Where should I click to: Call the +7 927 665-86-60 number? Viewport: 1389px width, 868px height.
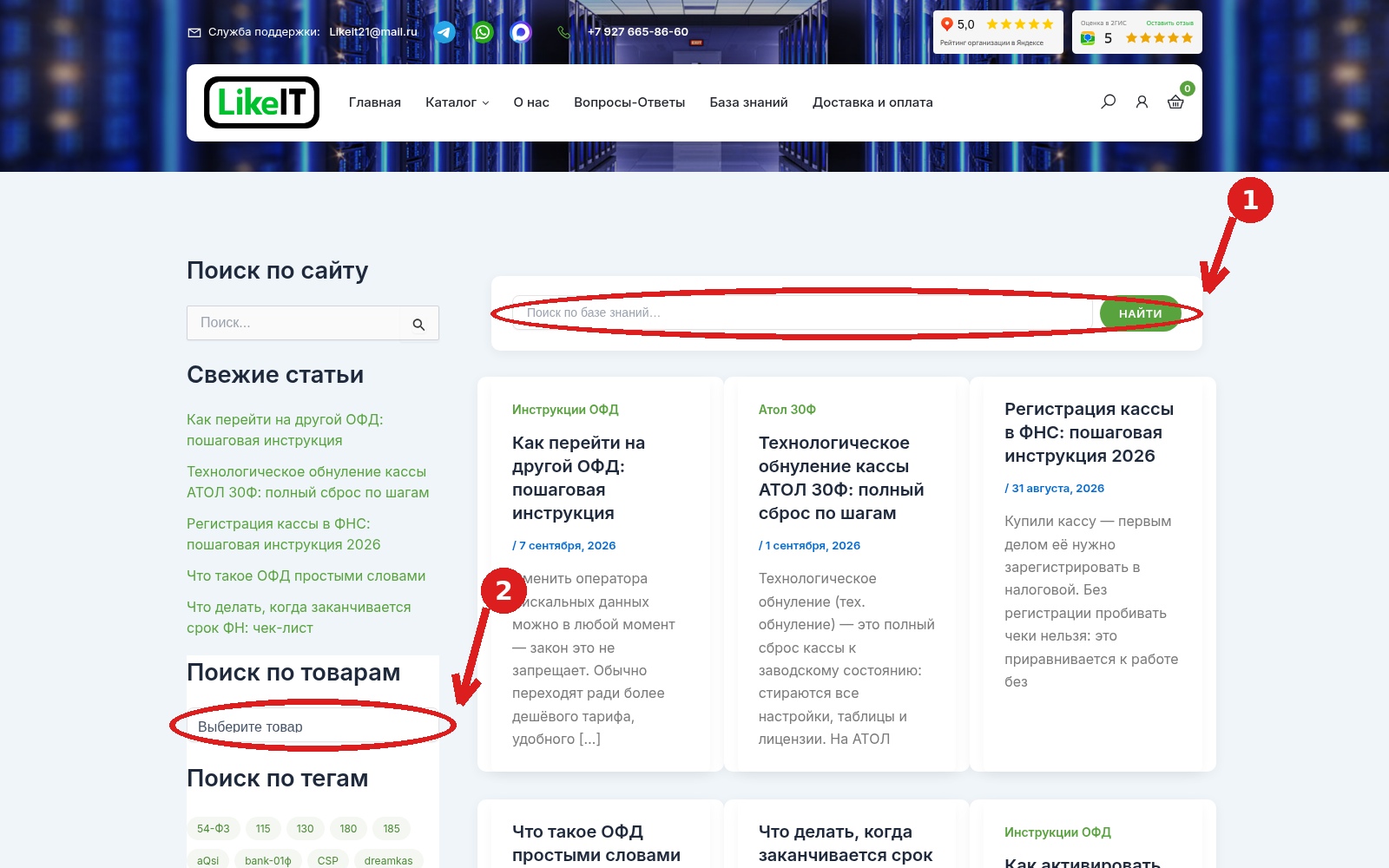point(638,32)
